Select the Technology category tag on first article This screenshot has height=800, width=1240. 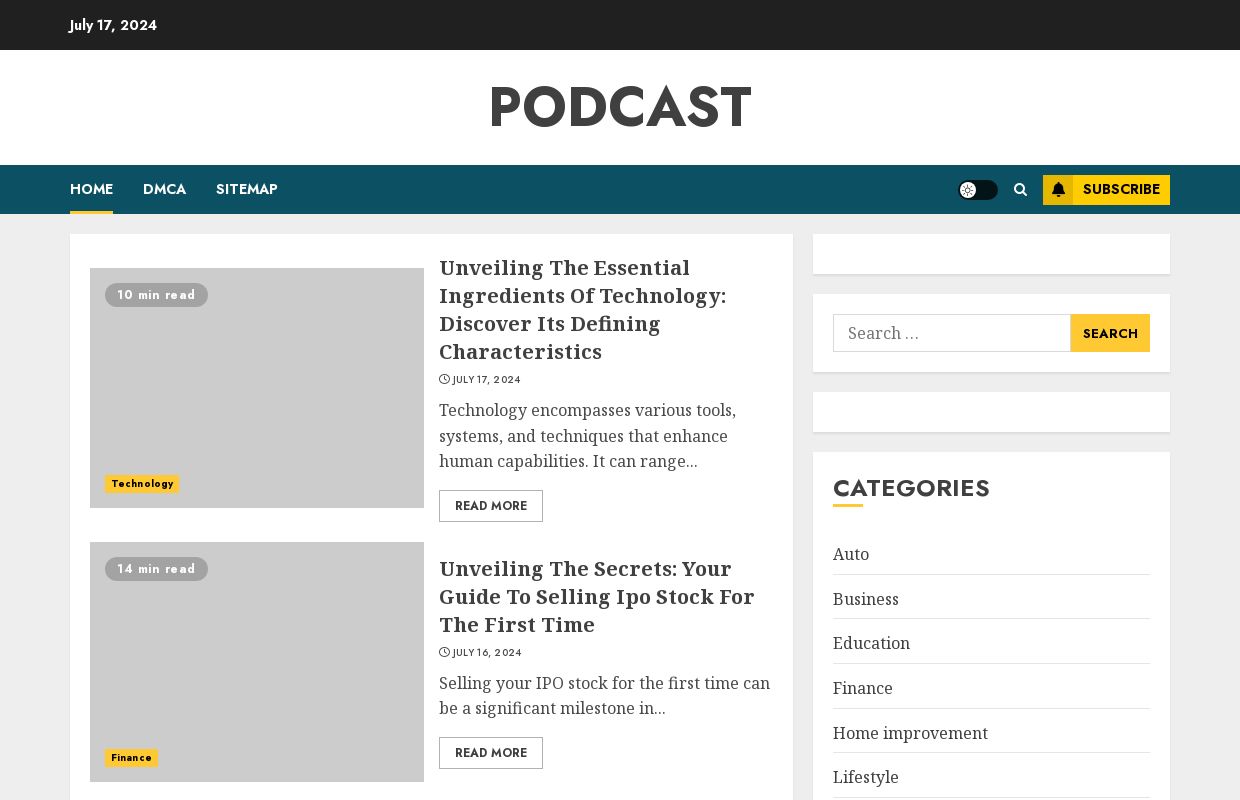coord(142,484)
